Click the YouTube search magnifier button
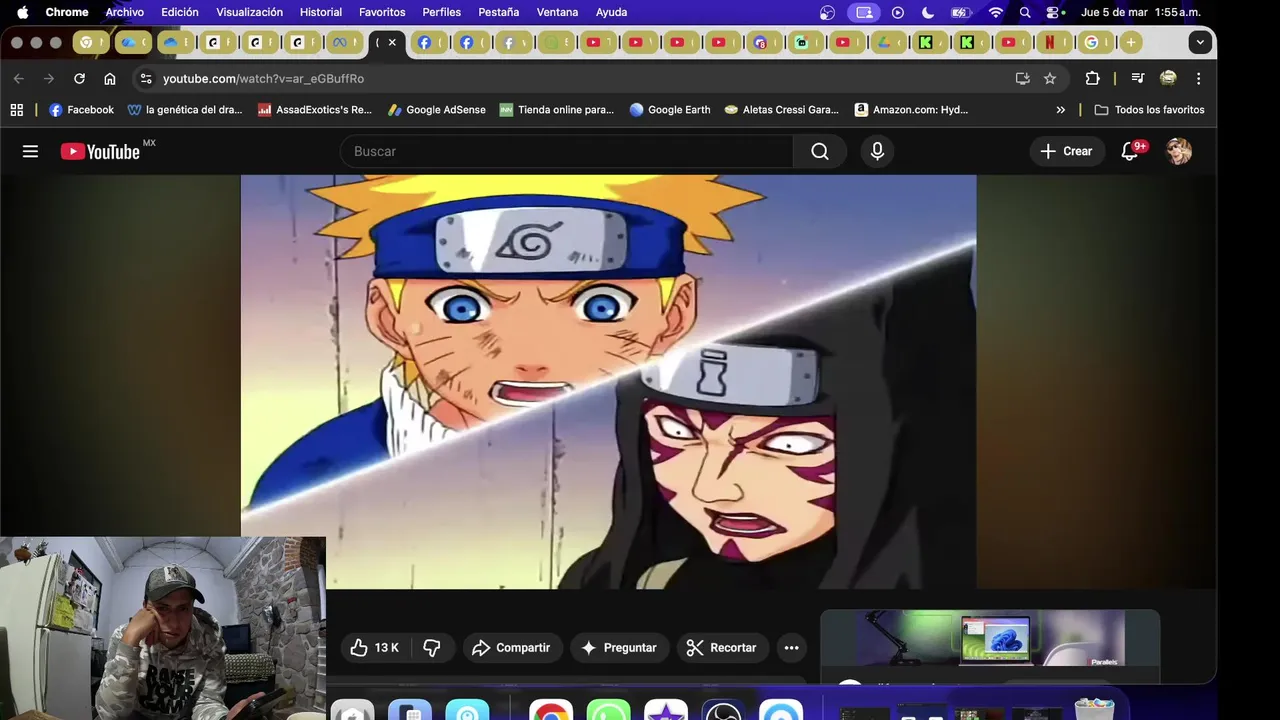 pyautogui.click(x=820, y=151)
